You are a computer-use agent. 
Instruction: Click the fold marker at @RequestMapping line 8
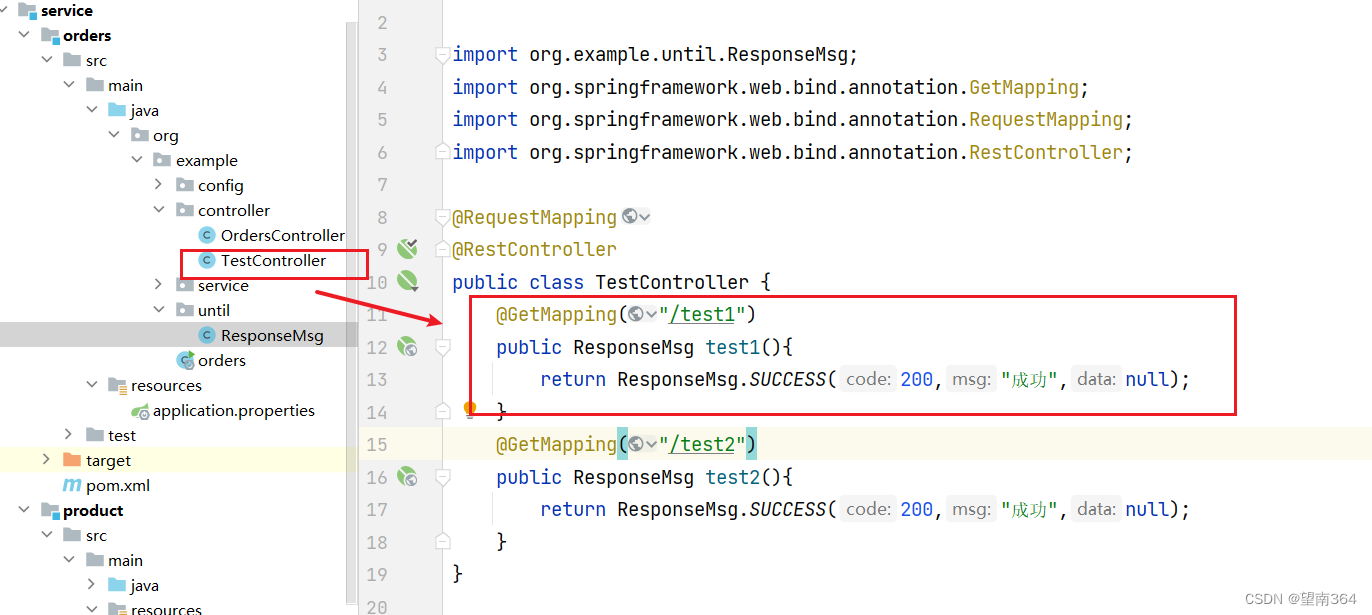point(442,217)
